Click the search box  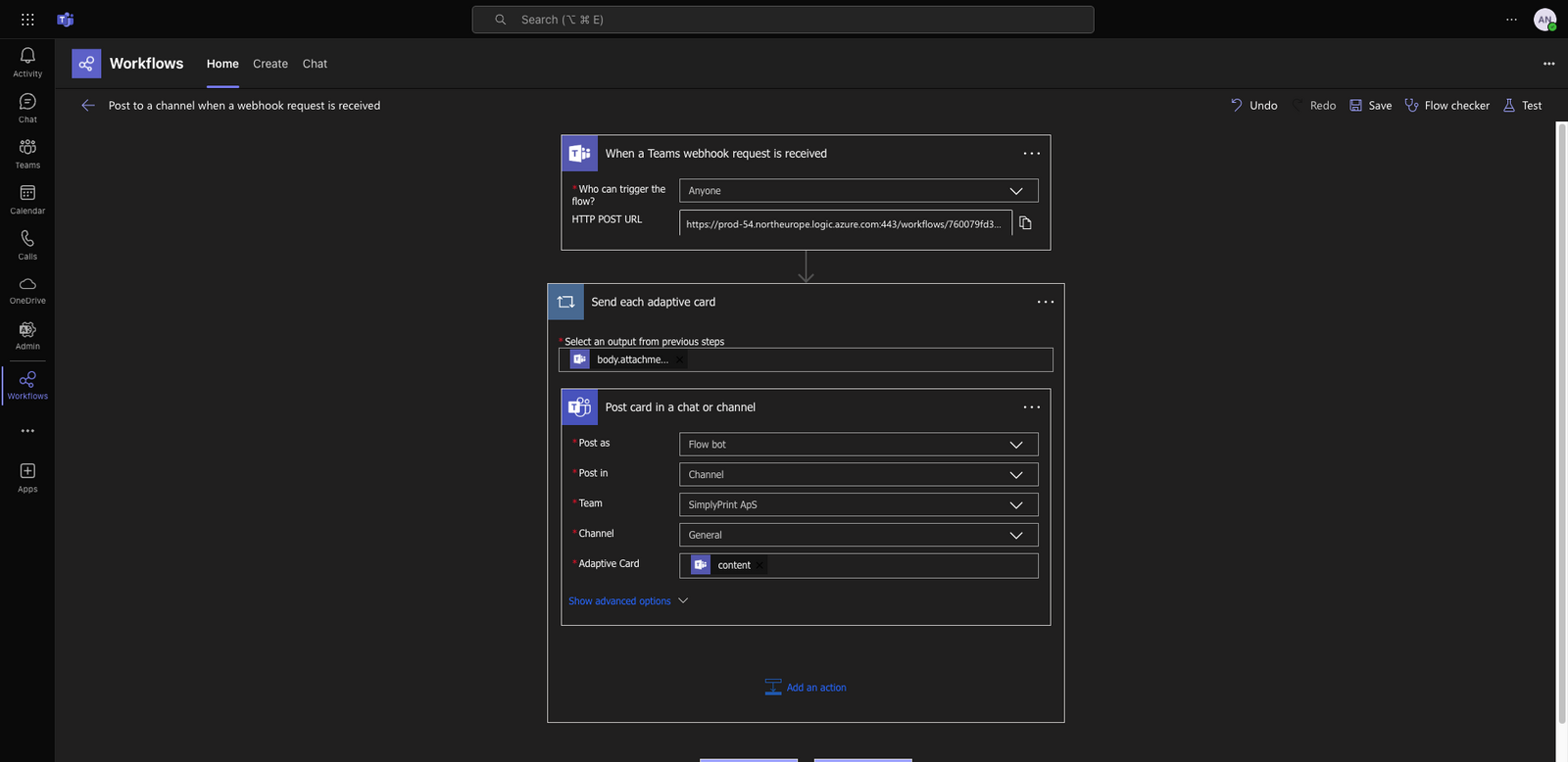(783, 20)
